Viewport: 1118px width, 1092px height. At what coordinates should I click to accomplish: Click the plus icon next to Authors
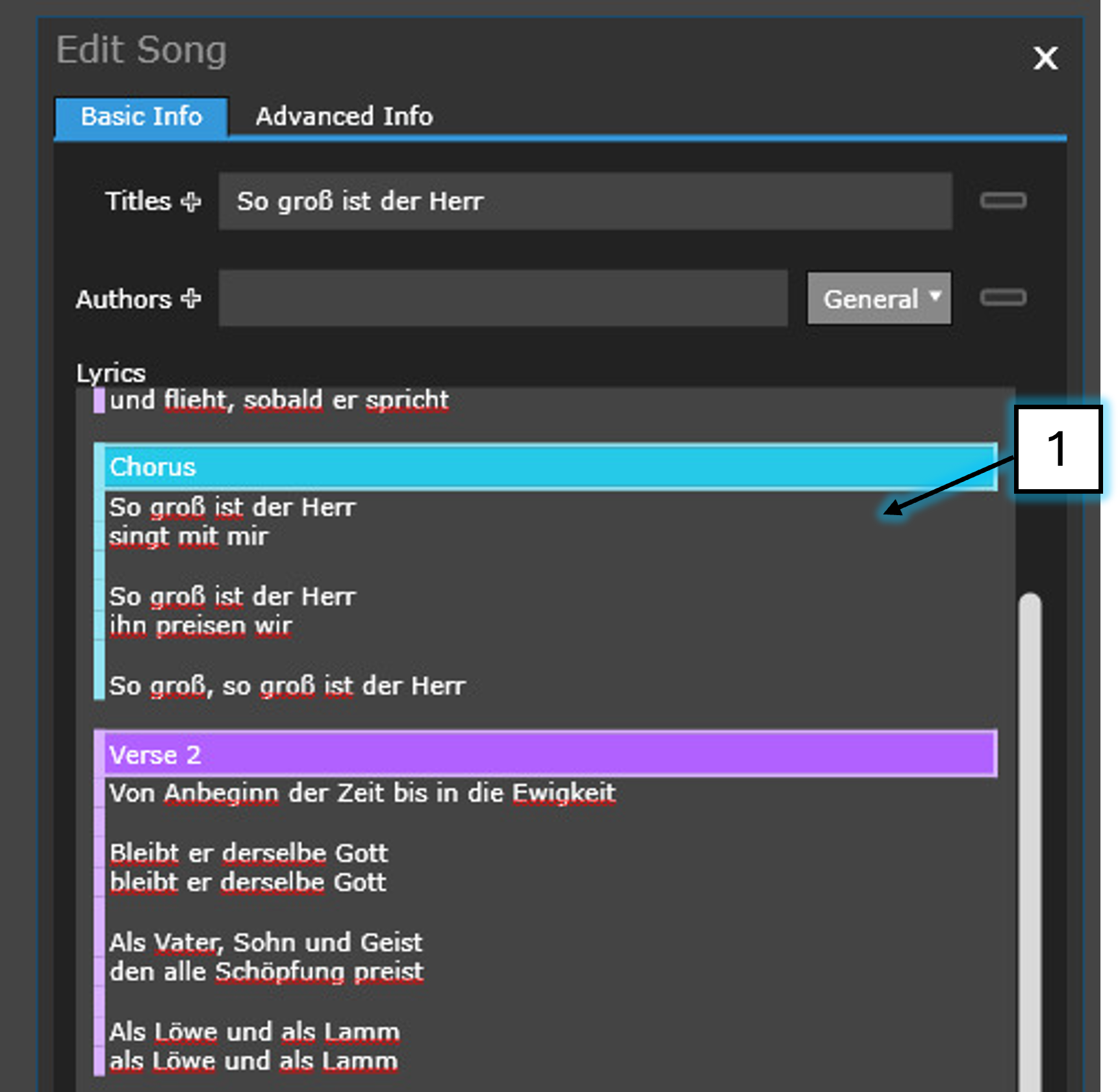(x=191, y=299)
